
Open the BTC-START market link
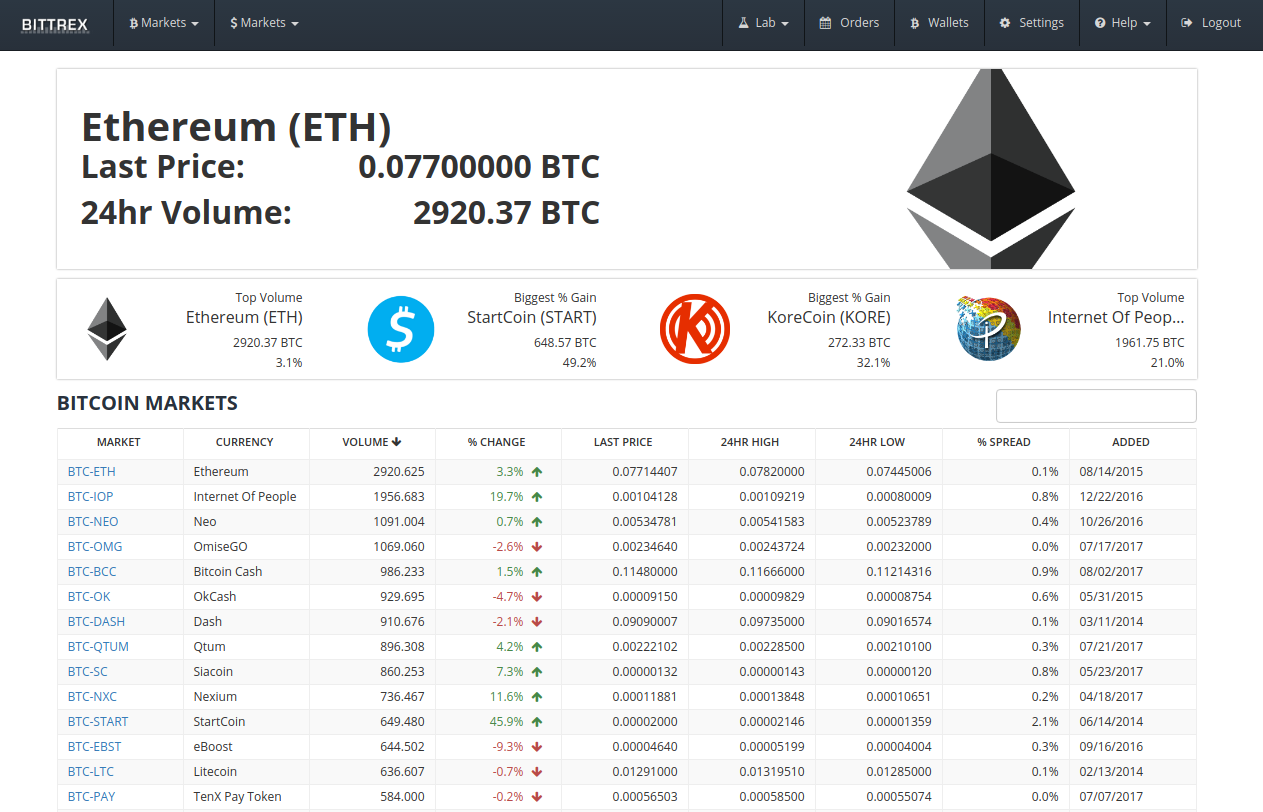click(98, 722)
